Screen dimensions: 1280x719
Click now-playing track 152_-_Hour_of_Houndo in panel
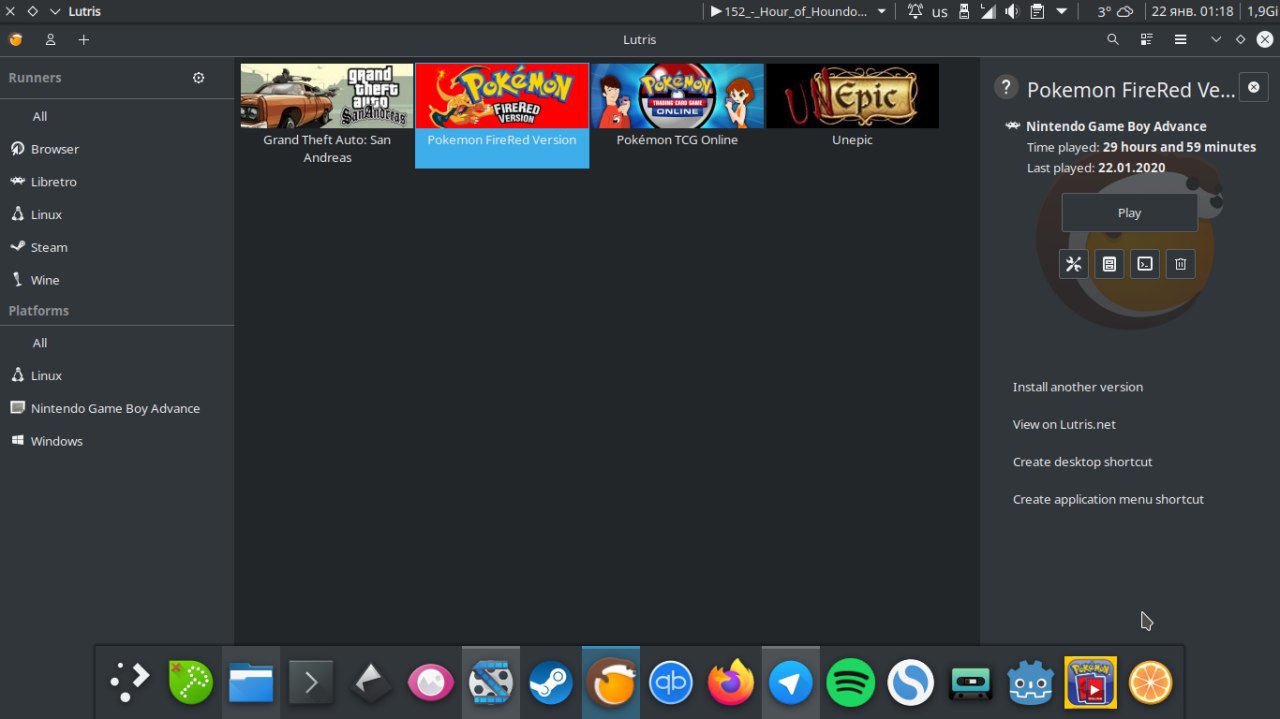789,12
